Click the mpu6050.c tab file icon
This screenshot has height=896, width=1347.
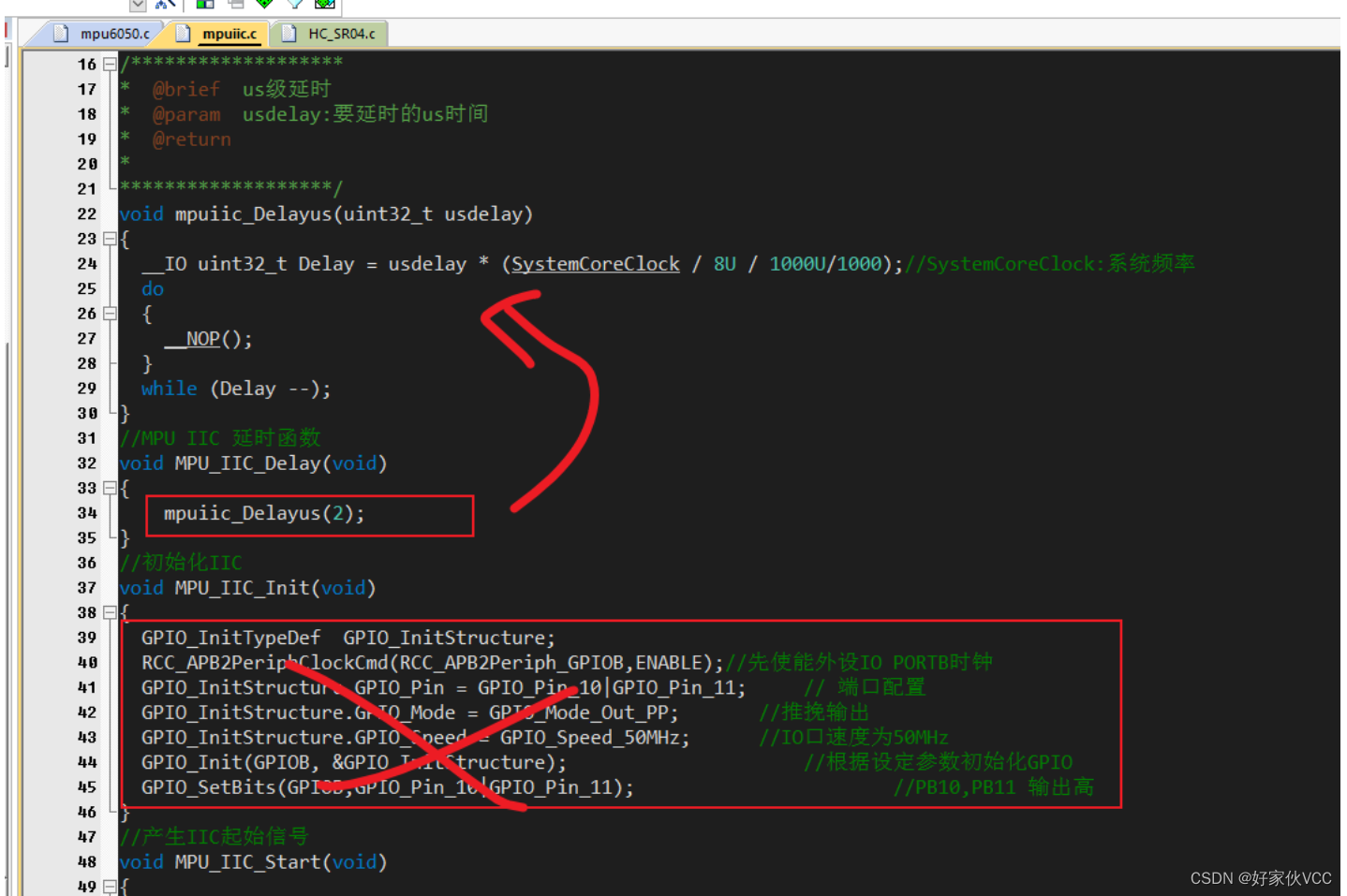61,34
